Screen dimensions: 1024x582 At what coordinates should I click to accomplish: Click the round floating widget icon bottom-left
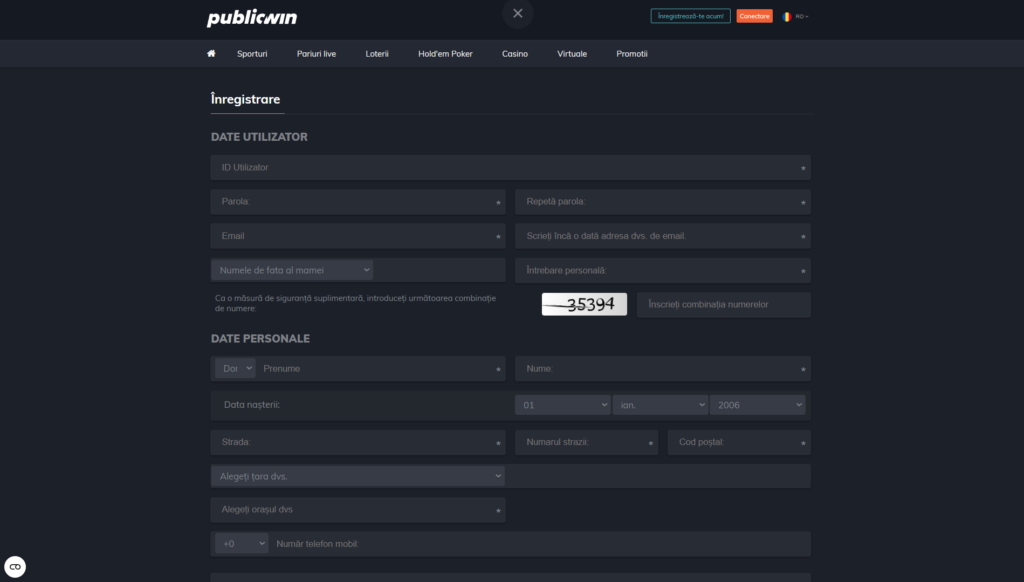[15, 567]
